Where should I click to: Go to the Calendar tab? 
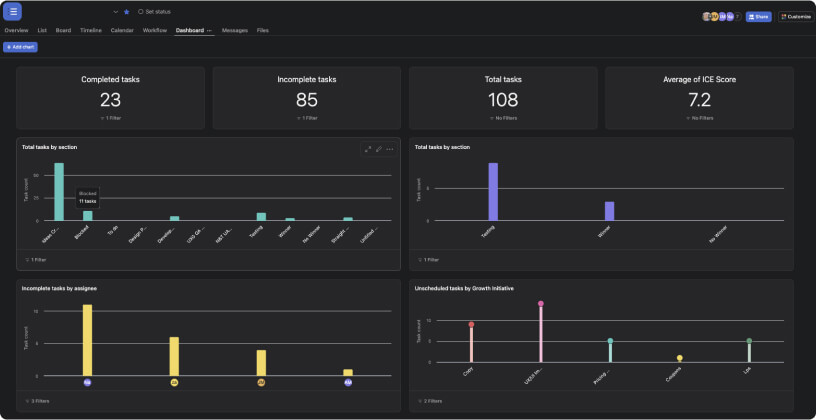point(122,31)
